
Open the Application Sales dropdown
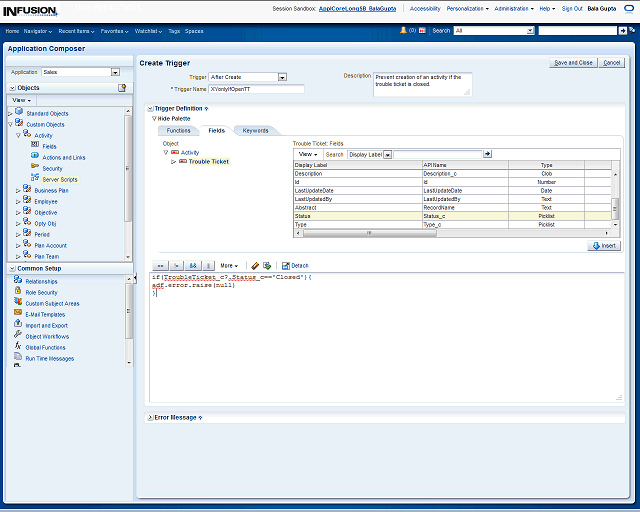115,72
